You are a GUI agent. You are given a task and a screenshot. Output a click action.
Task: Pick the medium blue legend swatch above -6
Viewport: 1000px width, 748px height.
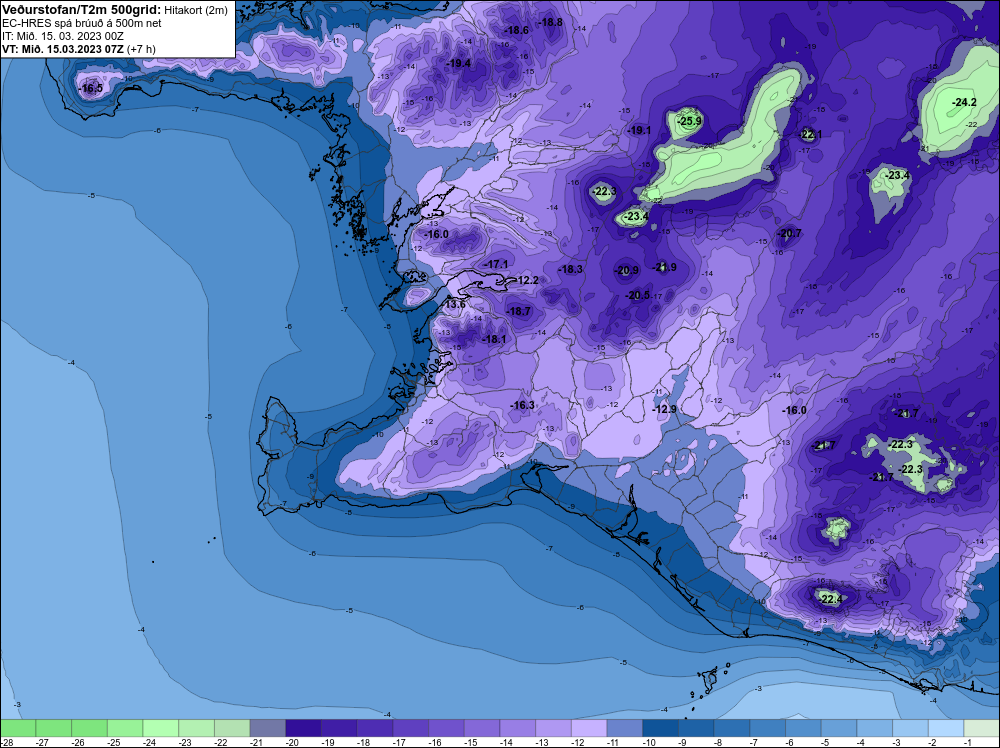(803, 728)
